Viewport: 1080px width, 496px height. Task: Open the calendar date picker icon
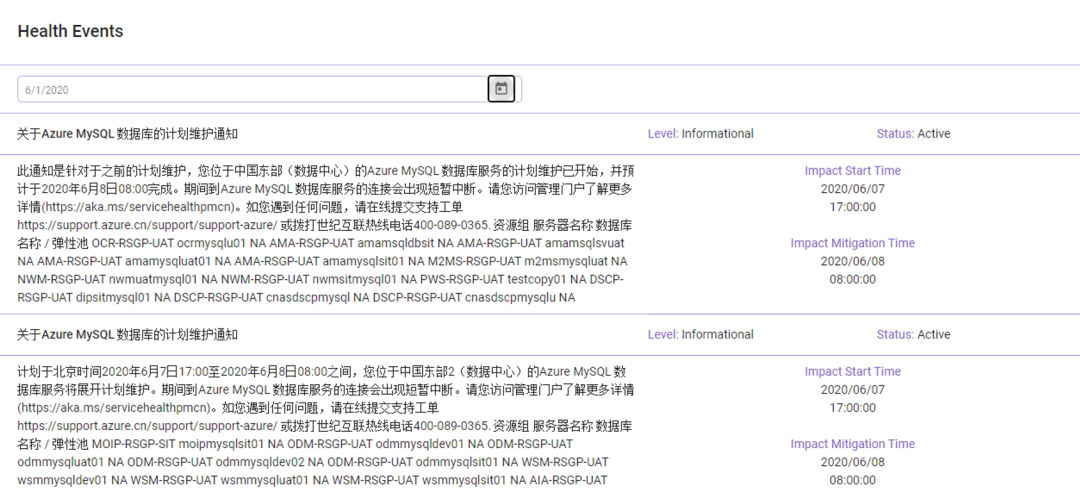coord(501,89)
